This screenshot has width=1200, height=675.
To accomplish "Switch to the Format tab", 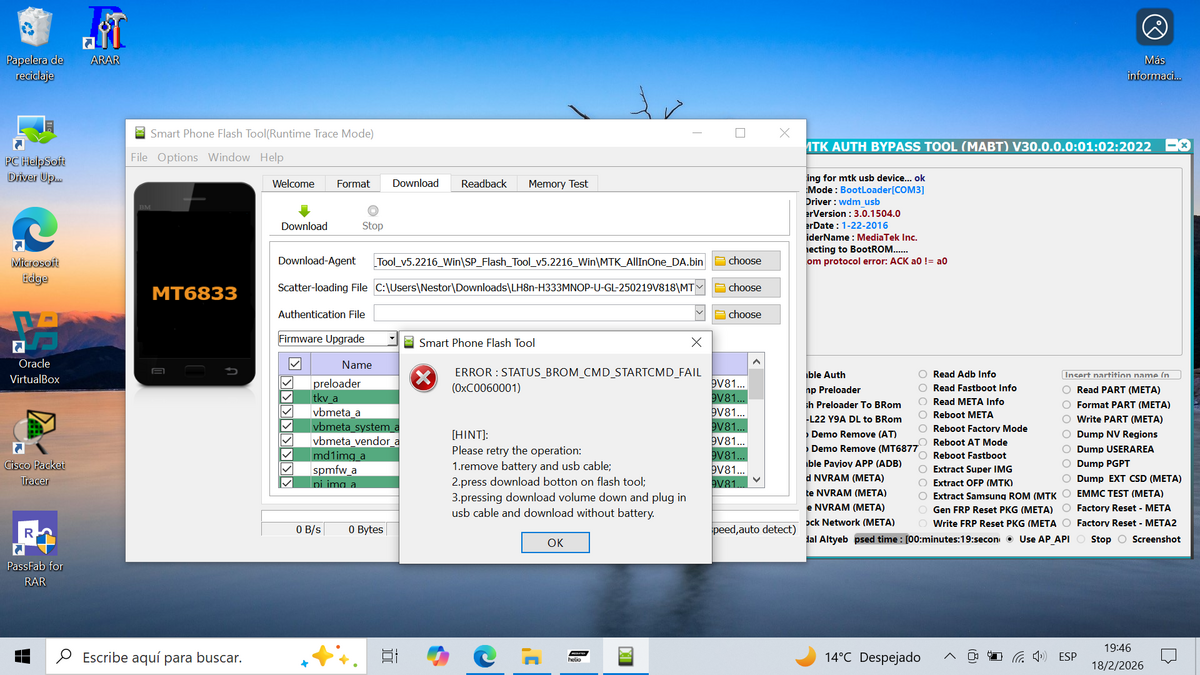I will click(353, 184).
